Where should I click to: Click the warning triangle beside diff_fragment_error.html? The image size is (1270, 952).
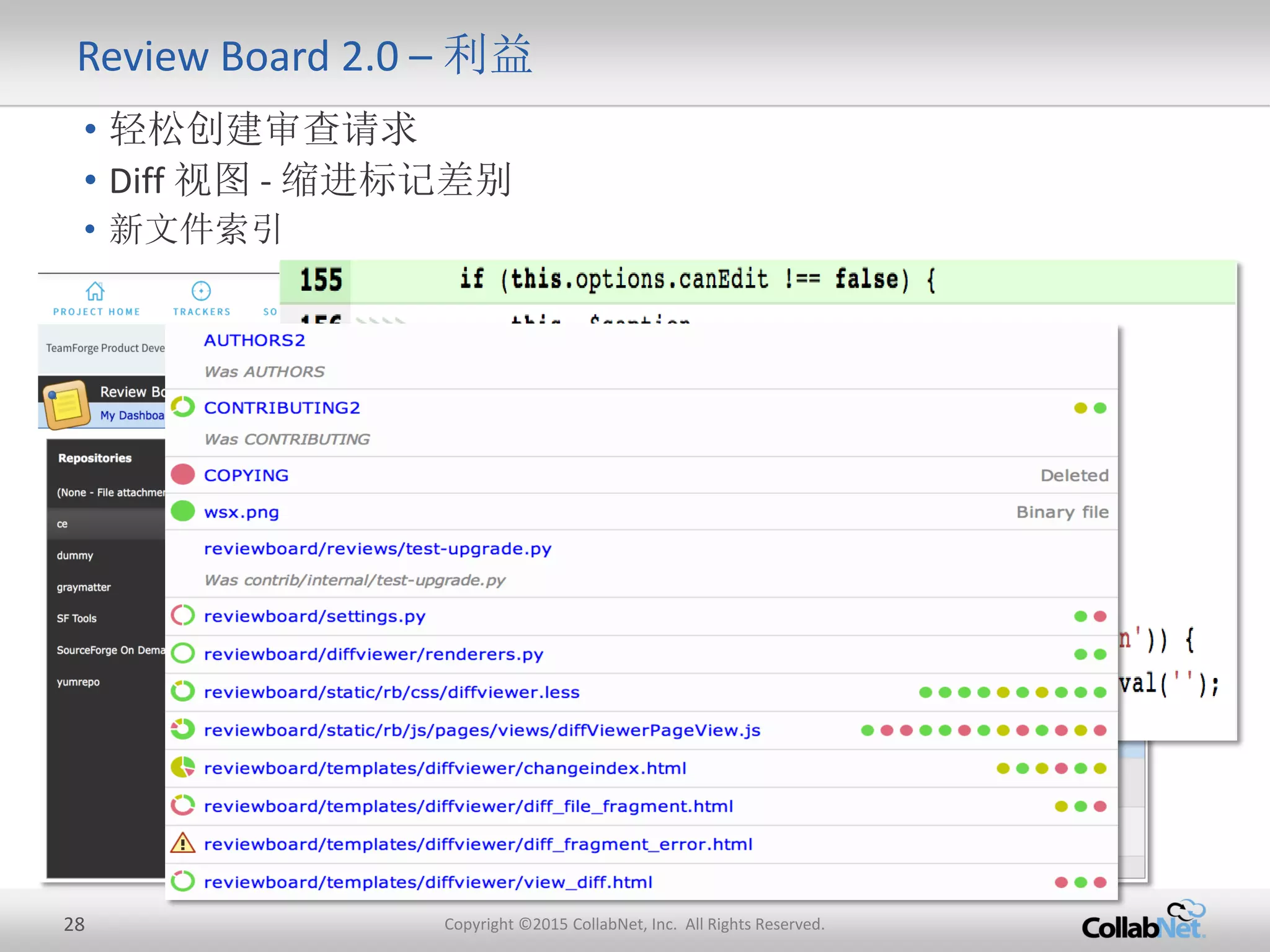tap(183, 844)
